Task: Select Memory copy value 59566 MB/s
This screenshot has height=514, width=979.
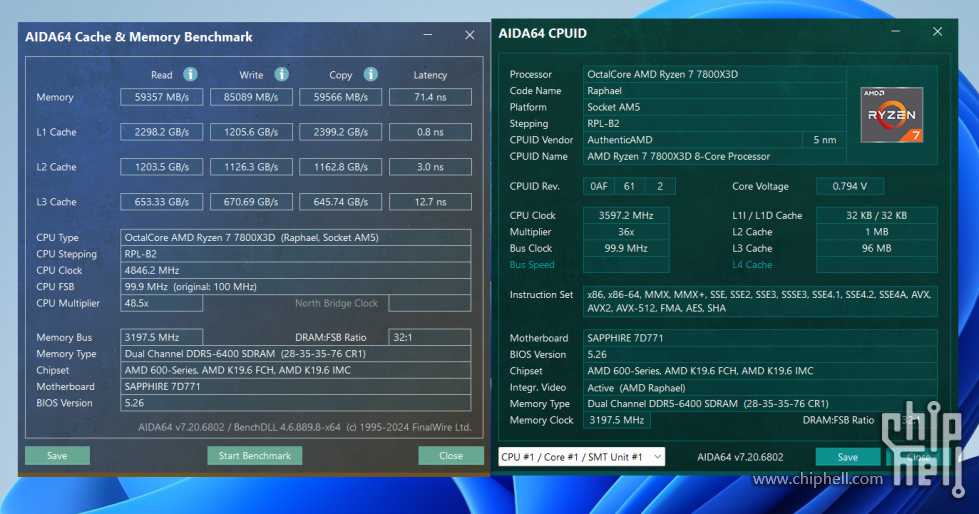Action: tap(340, 97)
